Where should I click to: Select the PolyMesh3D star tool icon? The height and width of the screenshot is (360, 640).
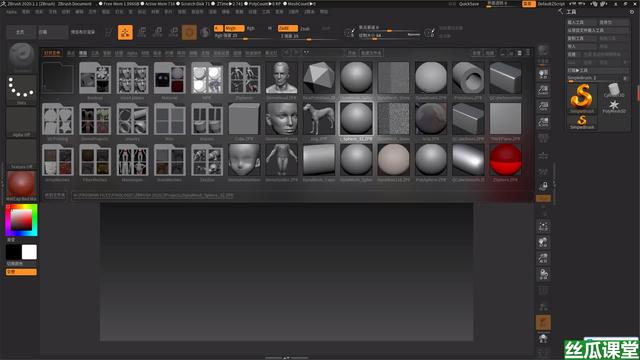613,106
